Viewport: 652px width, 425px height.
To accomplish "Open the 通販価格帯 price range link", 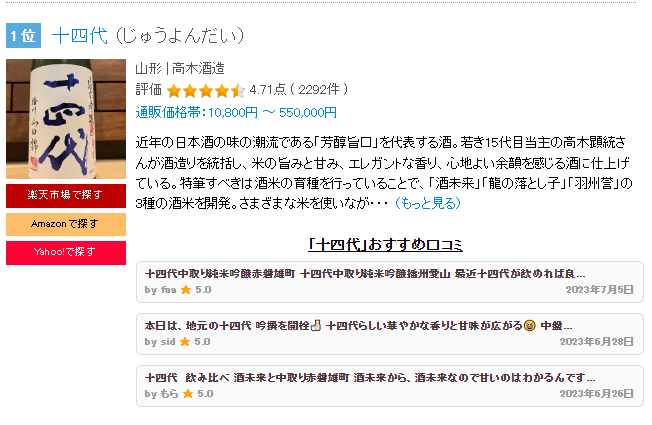I will click(x=236, y=112).
